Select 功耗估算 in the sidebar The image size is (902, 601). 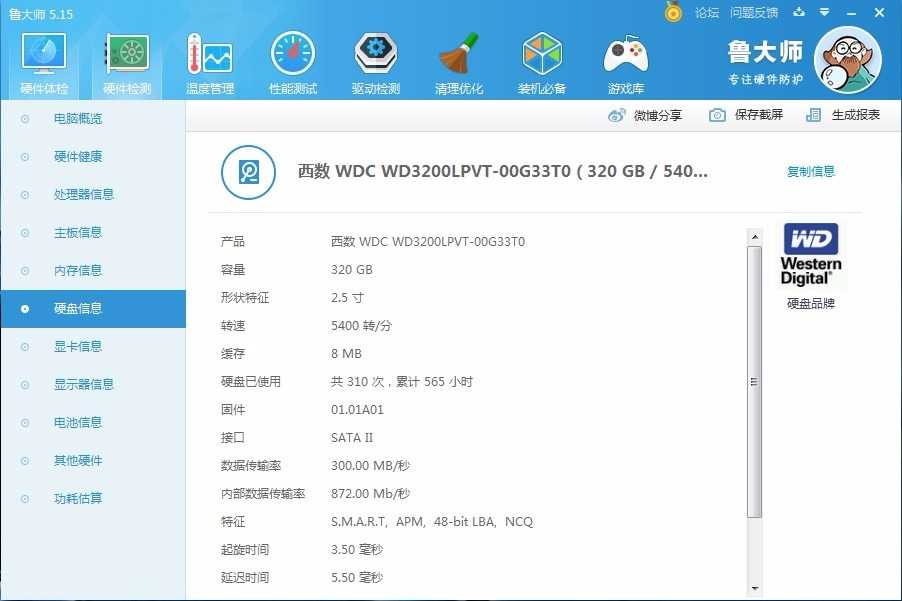tap(78, 499)
